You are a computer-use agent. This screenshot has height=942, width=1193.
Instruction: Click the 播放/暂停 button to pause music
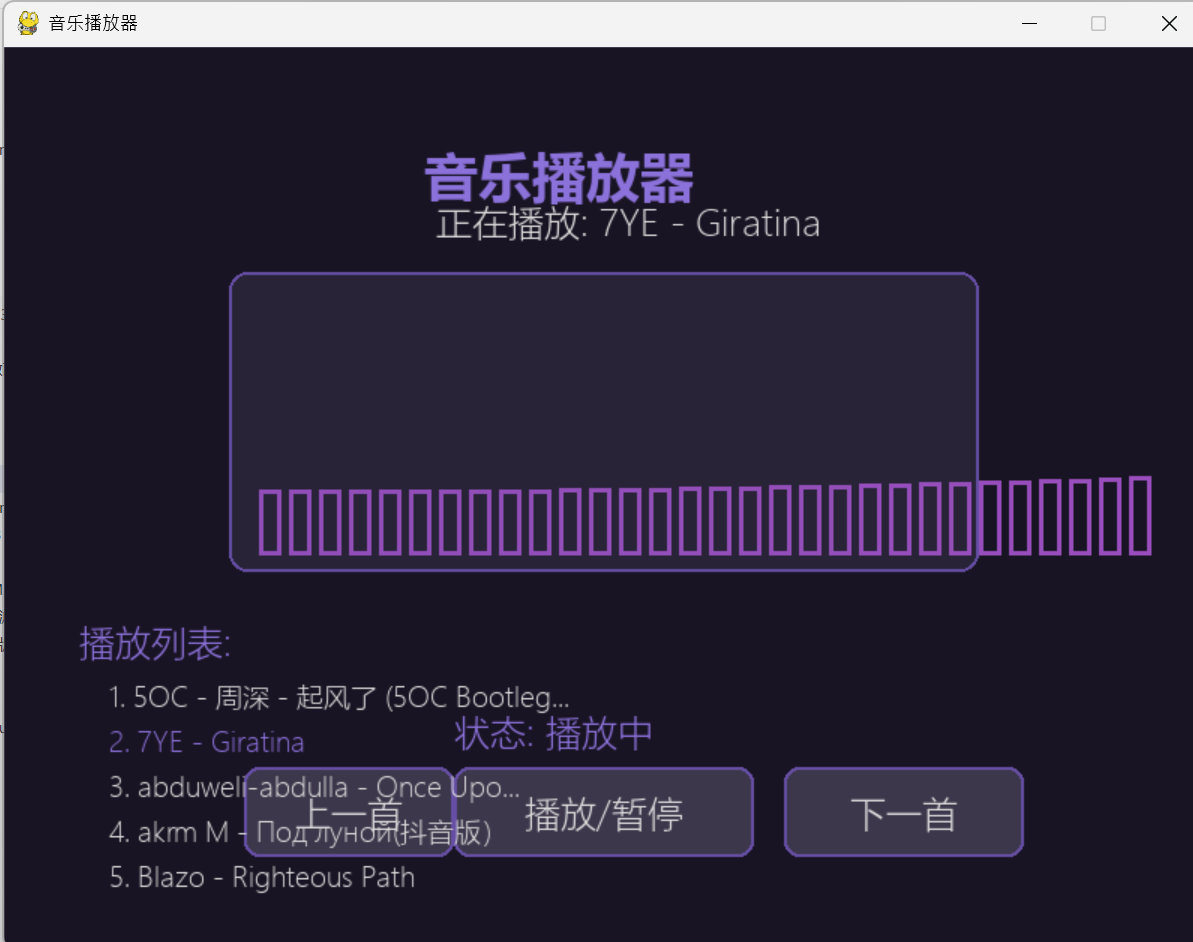[603, 812]
